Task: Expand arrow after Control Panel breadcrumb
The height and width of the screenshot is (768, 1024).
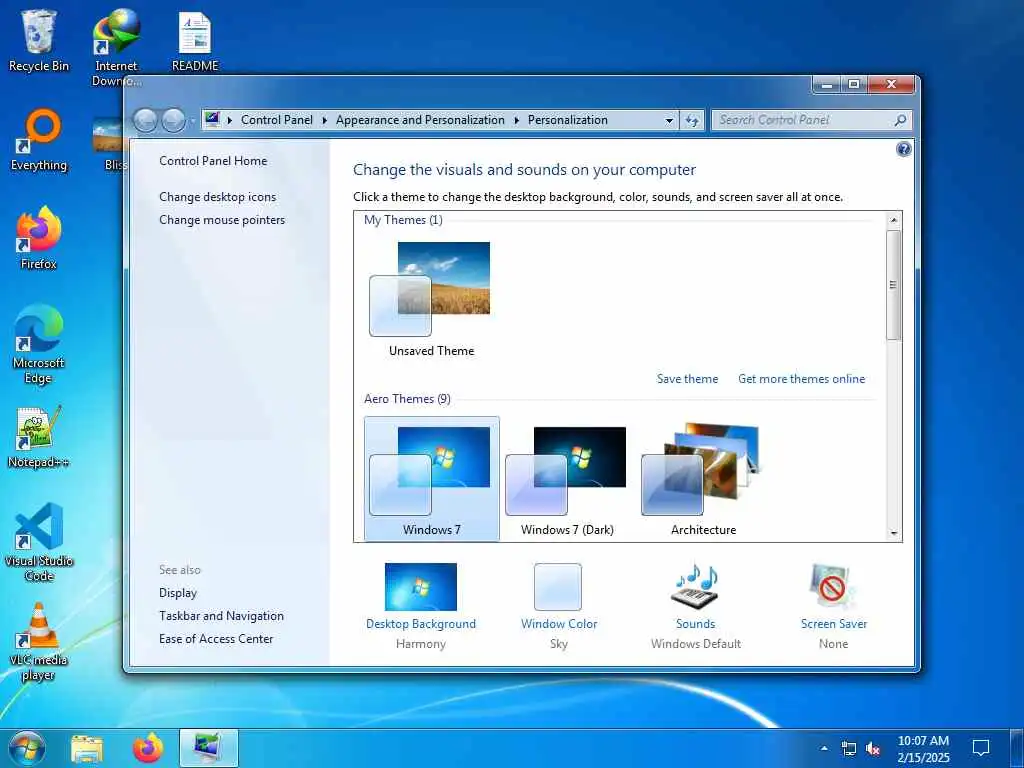Action: 325,120
